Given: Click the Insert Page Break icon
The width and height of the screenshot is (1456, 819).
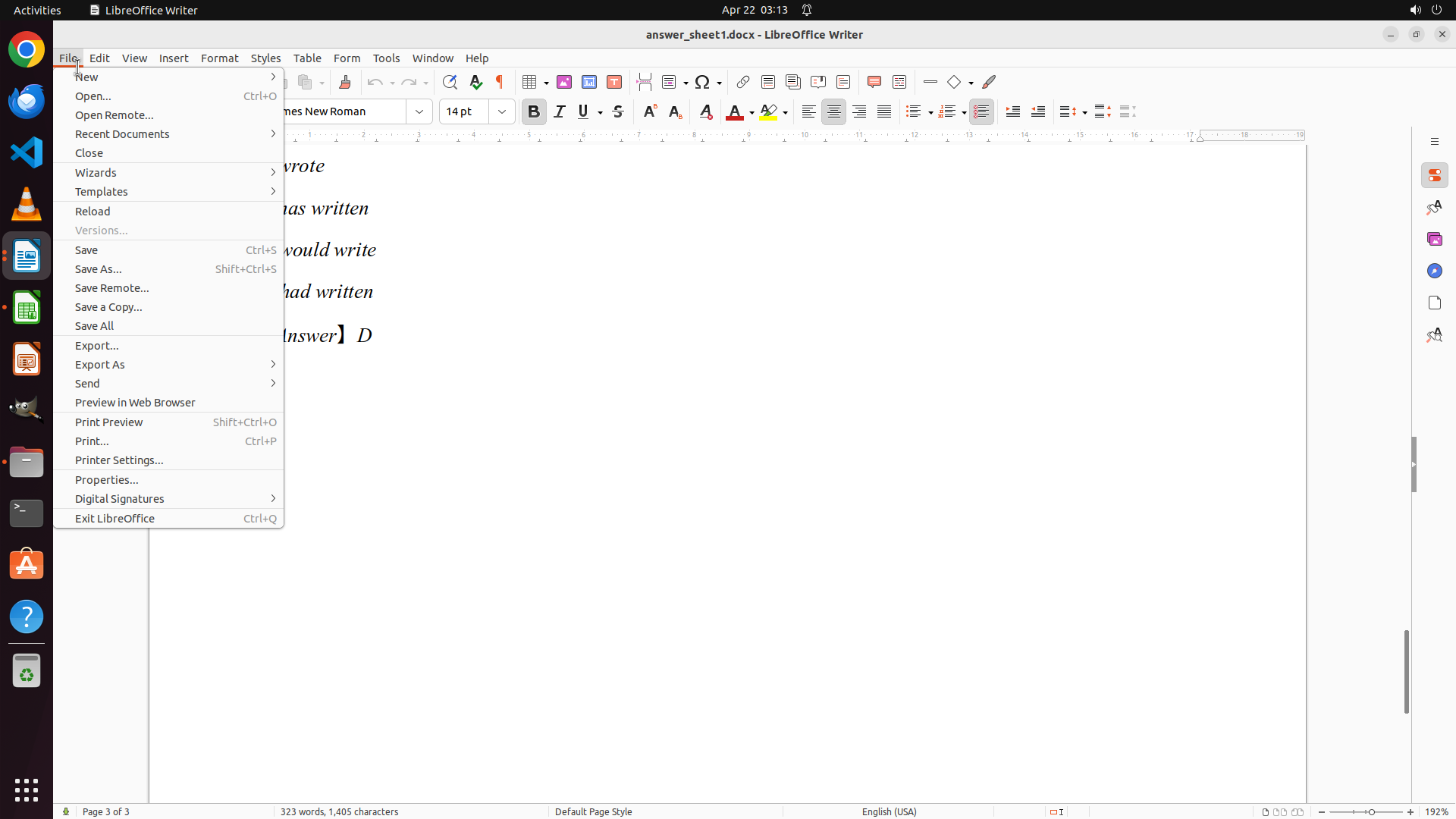Looking at the screenshot, I should tap(645, 82).
